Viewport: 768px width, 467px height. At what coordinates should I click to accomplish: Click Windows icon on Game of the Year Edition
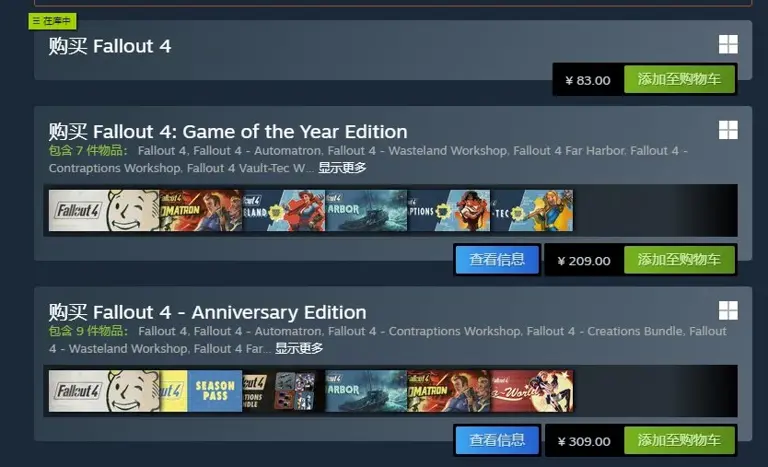[x=728, y=130]
